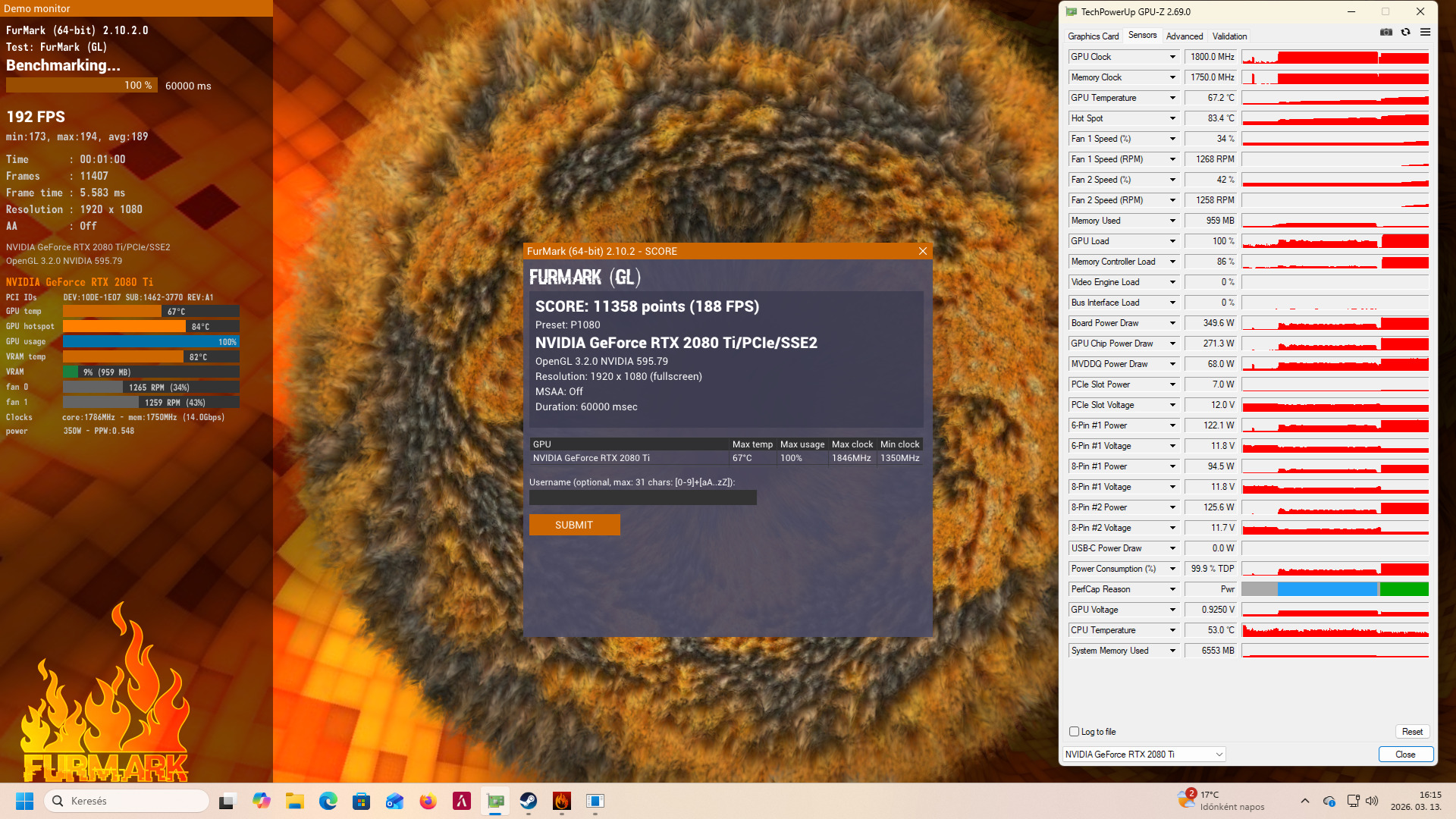1456x819 pixels.
Task: Close the FurMark score dialog
Action: [x=922, y=251]
